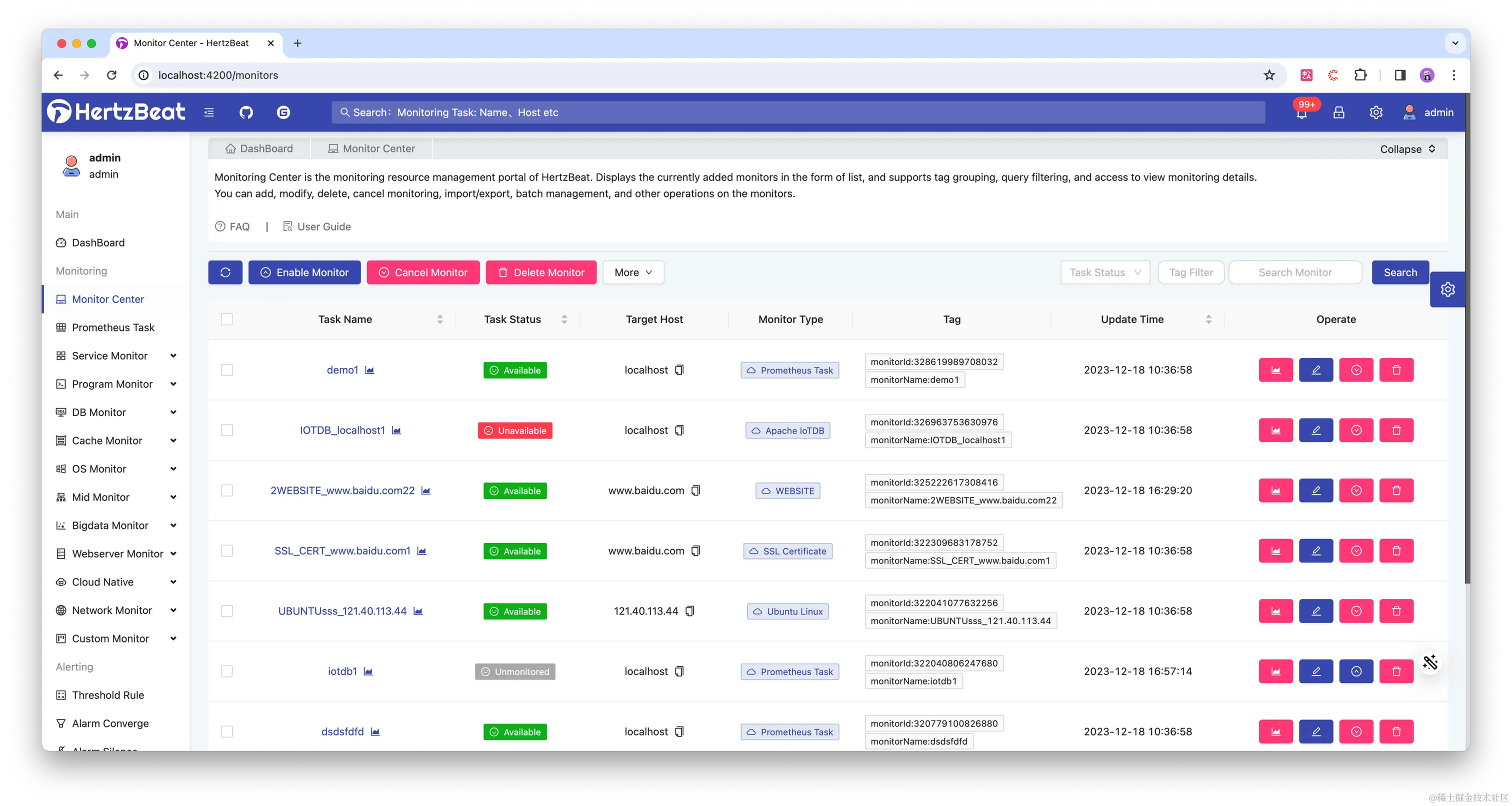Tick the checkbox for demo1 row

(x=227, y=370)
